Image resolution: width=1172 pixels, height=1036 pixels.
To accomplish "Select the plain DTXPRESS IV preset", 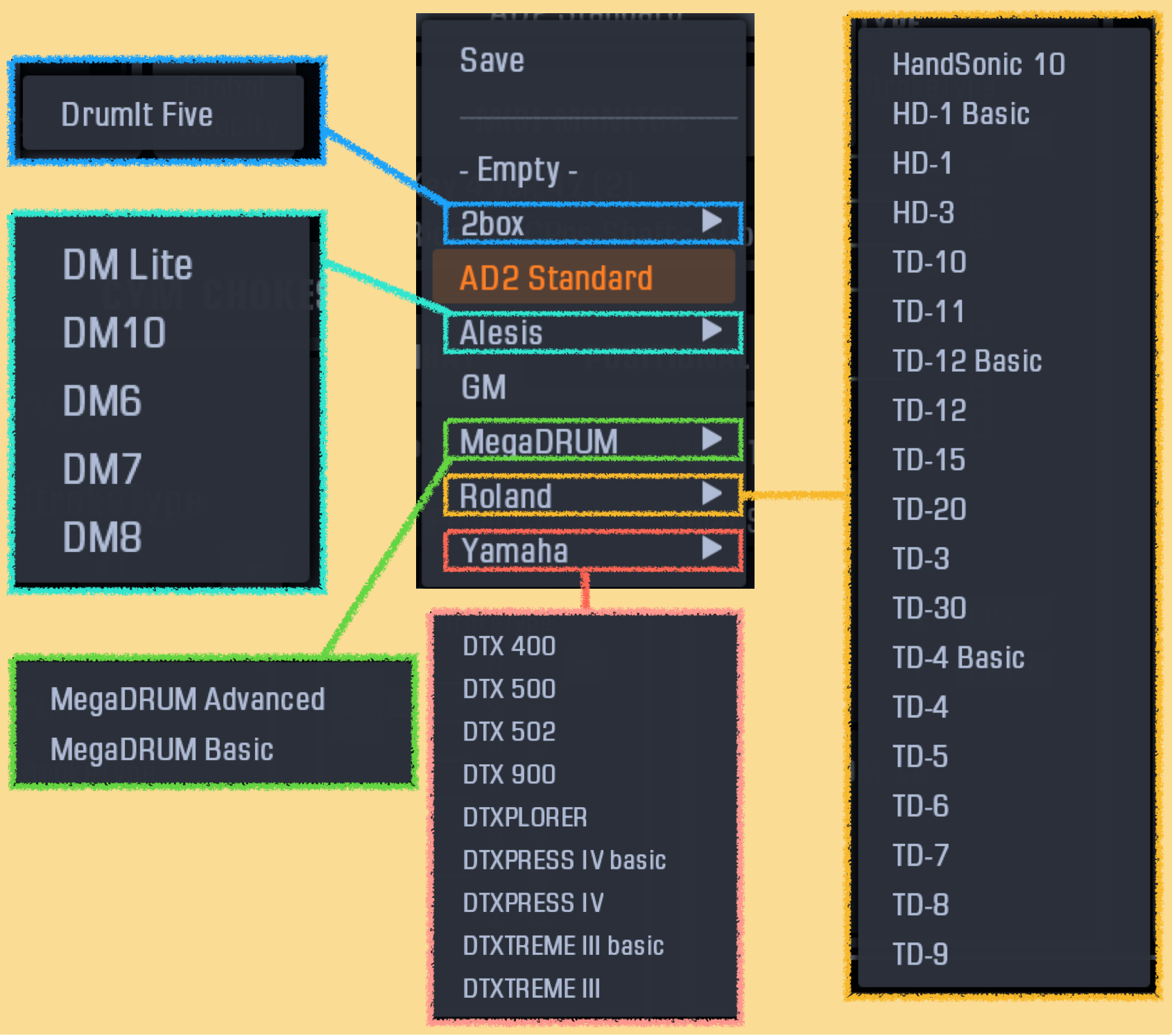I will [x=533, y=903].
